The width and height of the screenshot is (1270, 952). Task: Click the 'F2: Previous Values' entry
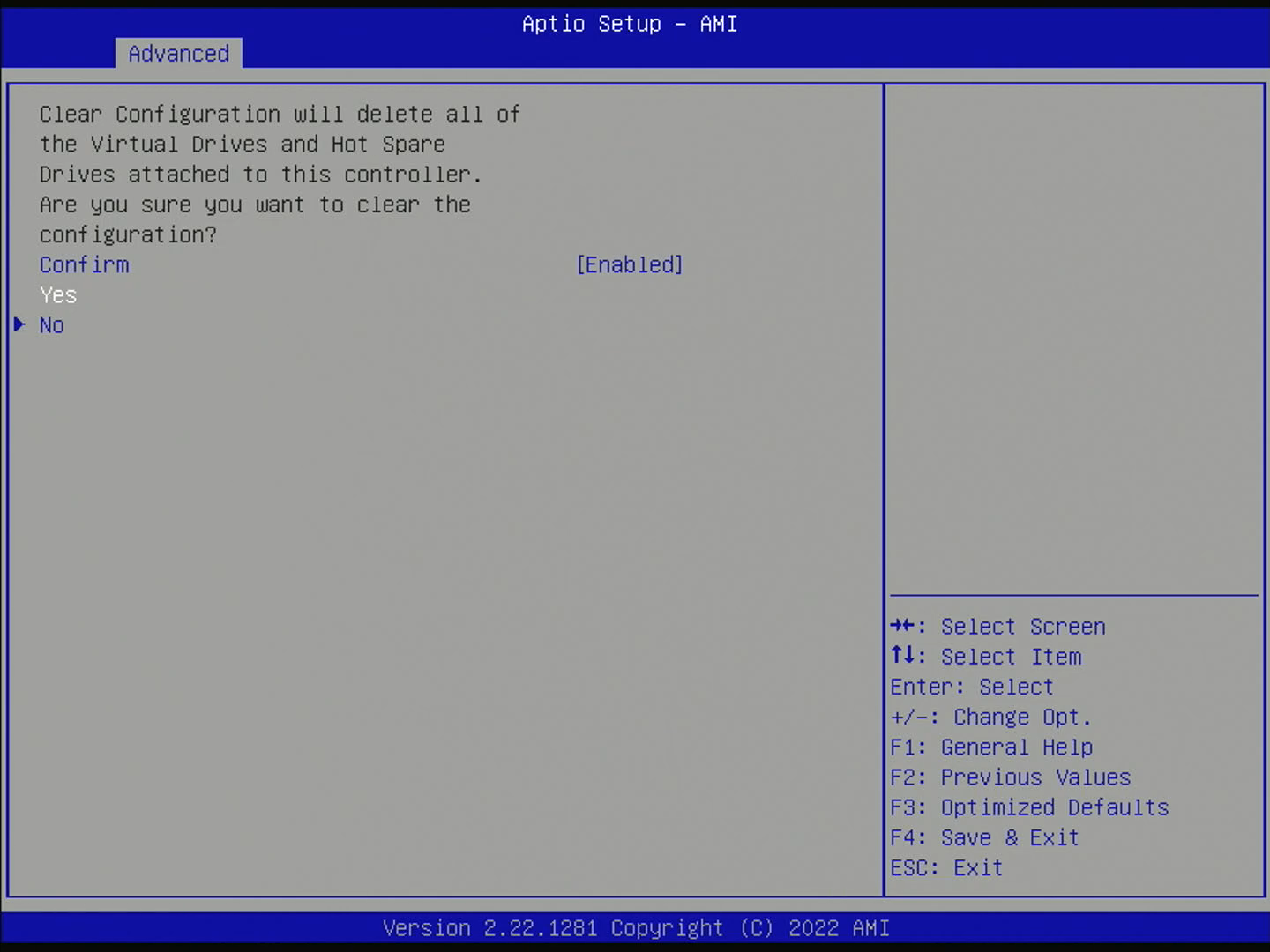coord(1010,777)
